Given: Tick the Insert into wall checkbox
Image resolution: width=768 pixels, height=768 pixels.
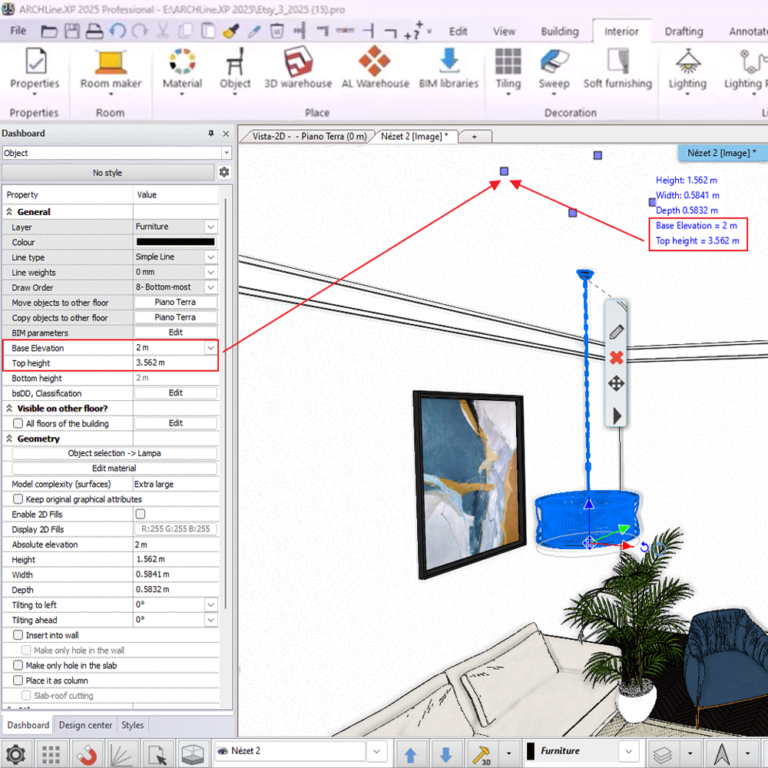Looking at the screenshot, I should pos(18,635).
